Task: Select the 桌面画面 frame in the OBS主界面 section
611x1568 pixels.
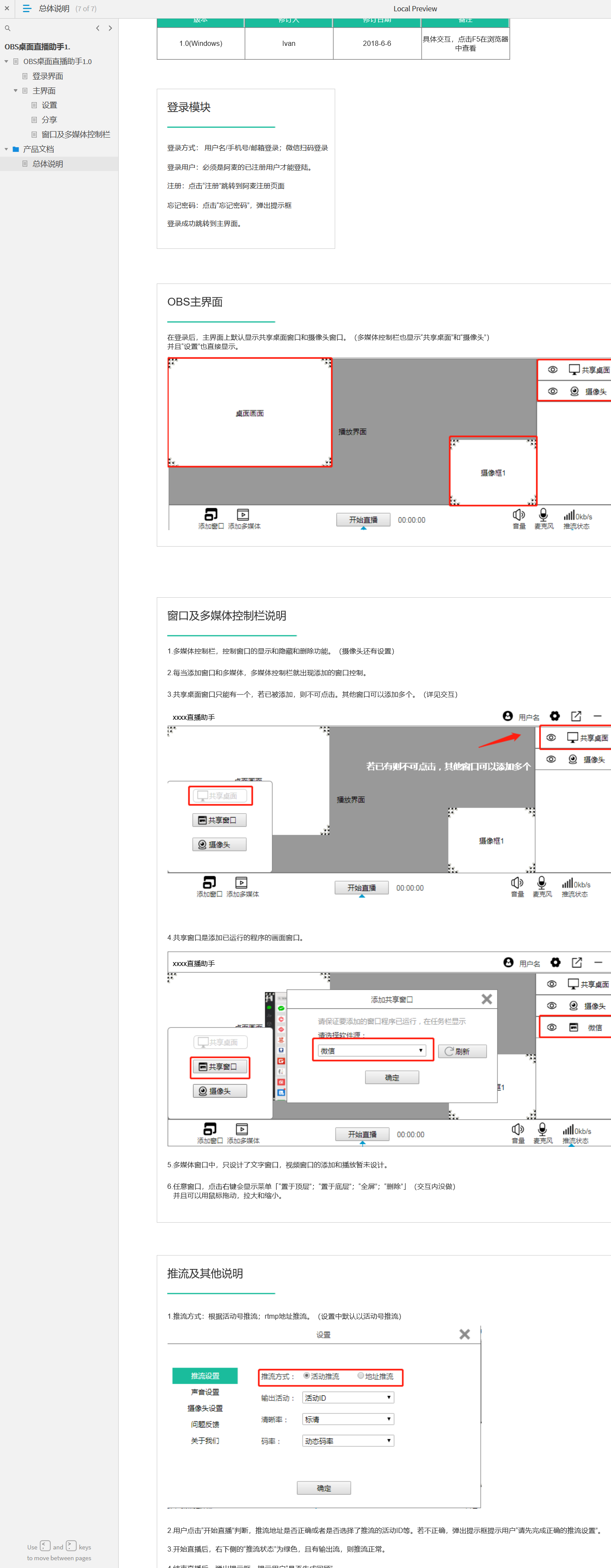Action: (x=250, y=412)
